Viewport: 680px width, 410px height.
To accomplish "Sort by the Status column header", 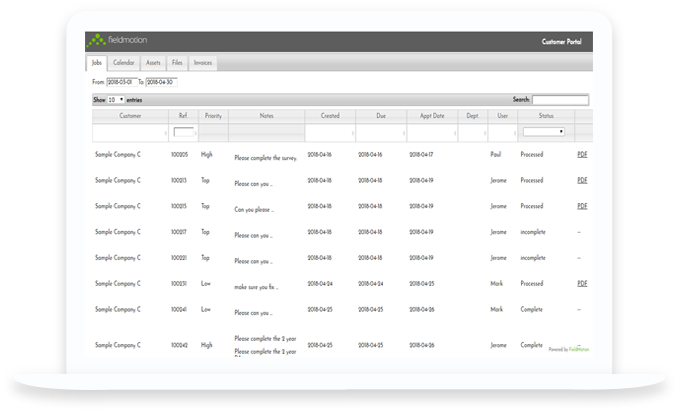I will point(546,116).
